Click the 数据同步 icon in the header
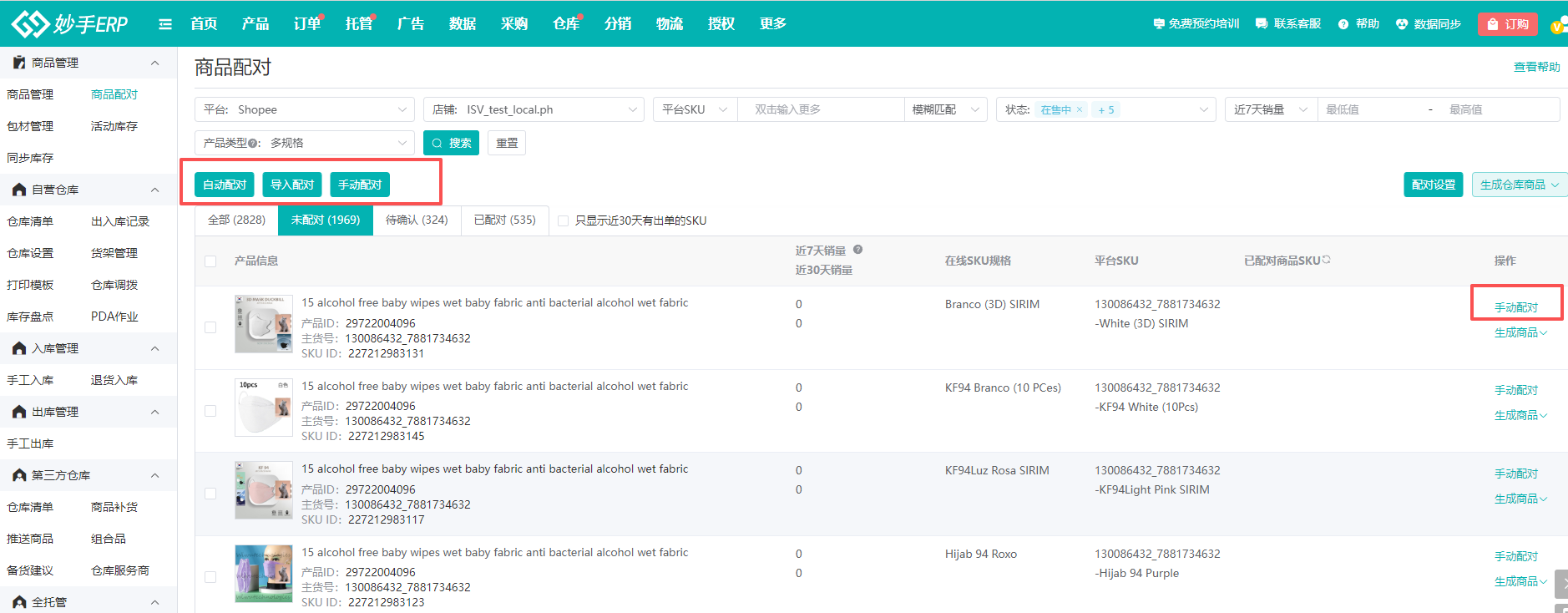Screen dimensions: 1568x613 point(1402,24)
